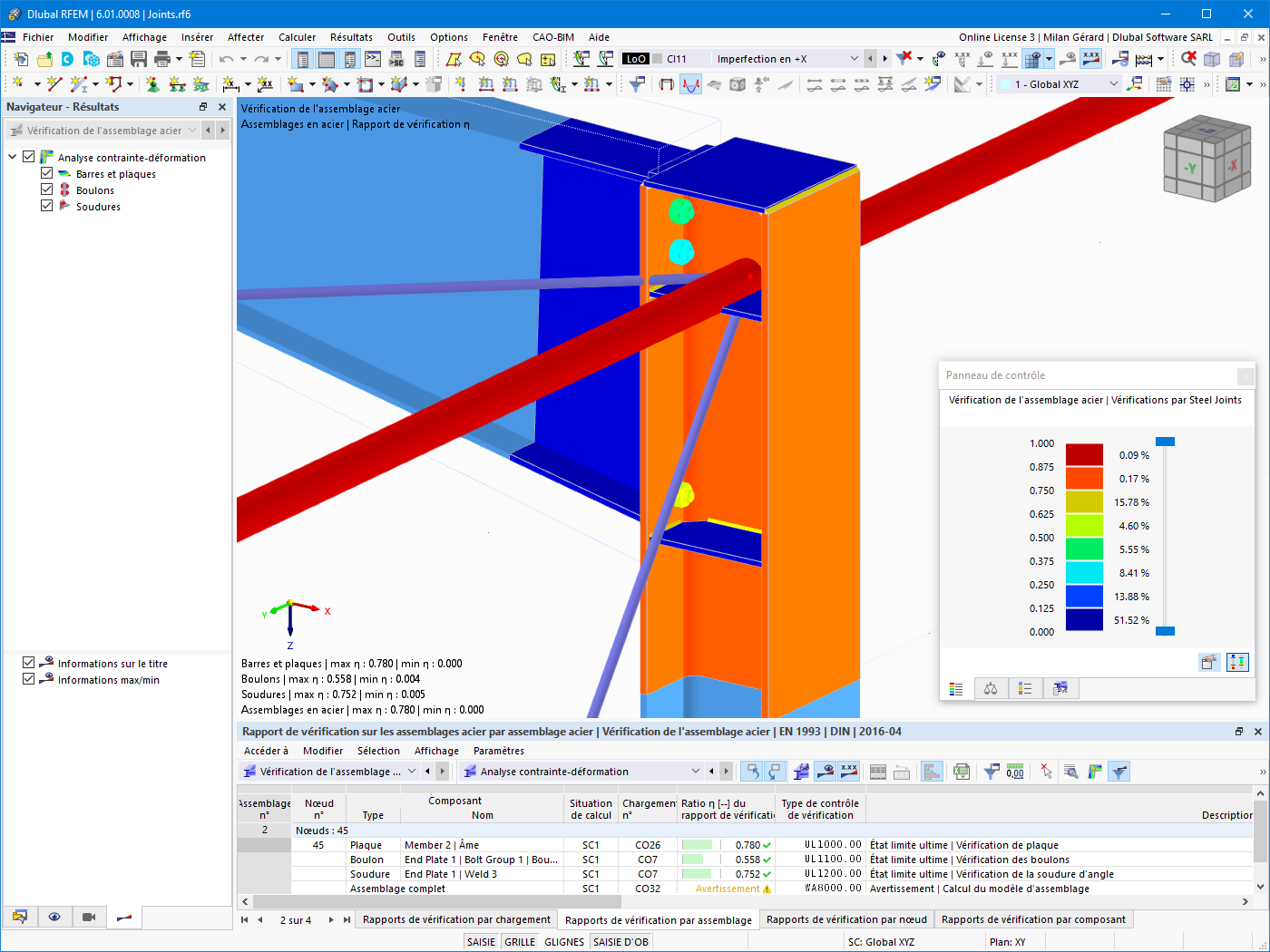Uncheck the Barres et plaques checkbox
Viewport: 1270px width, 952px height.
click(47, 173)
